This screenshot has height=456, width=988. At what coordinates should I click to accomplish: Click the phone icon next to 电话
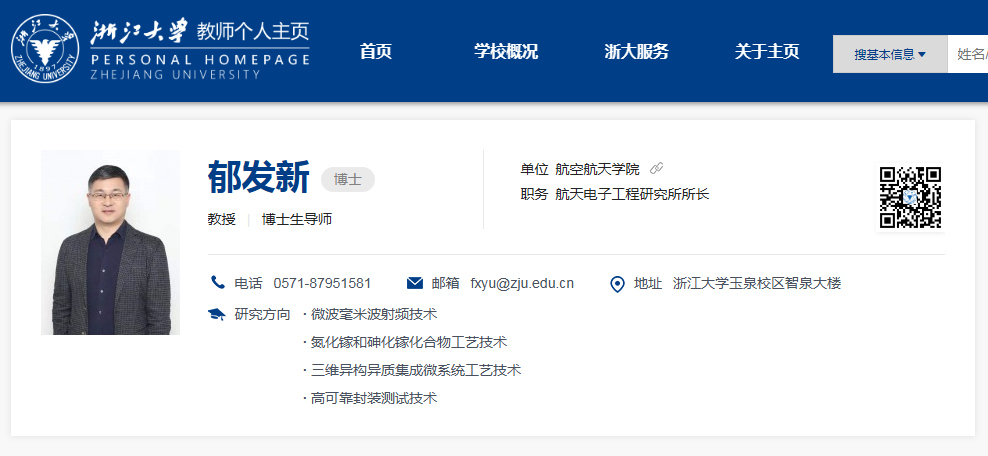[218, 282]
